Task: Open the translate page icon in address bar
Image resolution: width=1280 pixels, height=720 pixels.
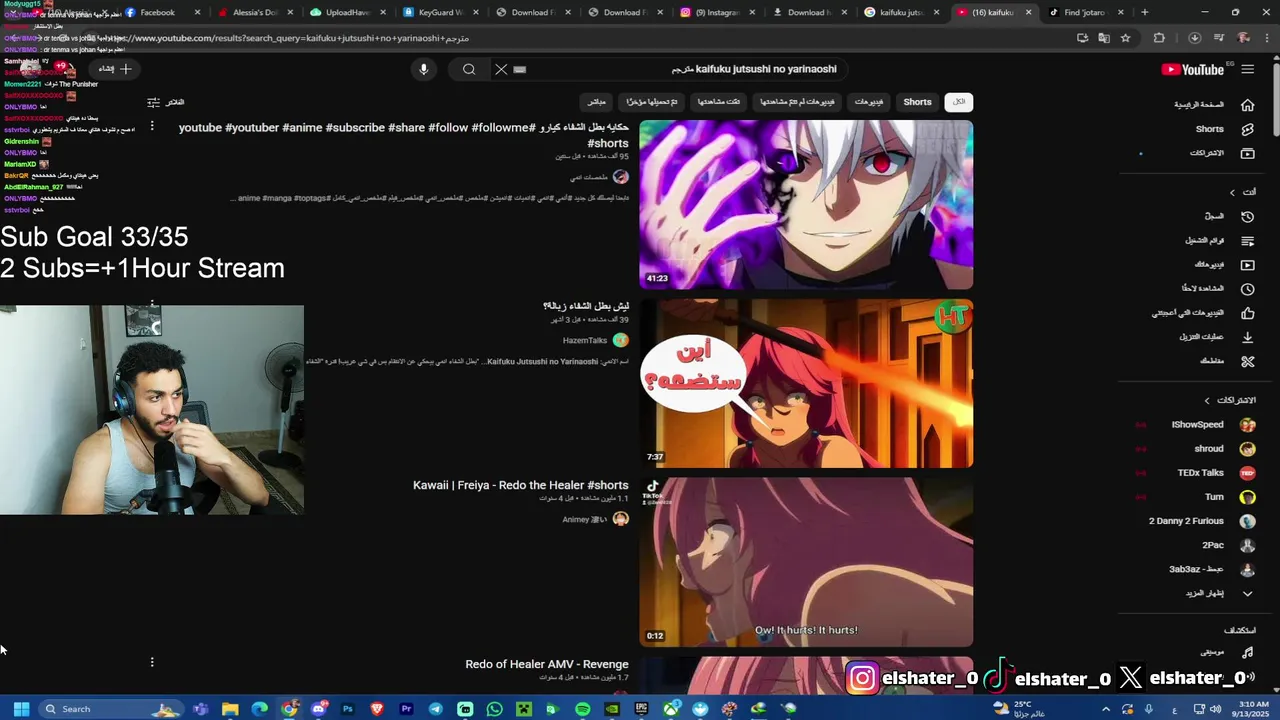Action: point(1103,38)
